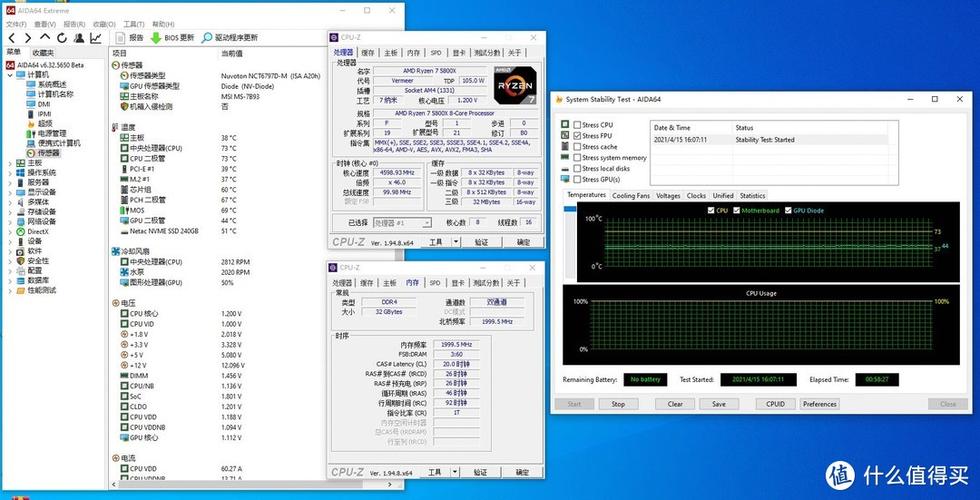The image size is (980, 500).
Task: Click the Stop button in stability test
Action: 618,404
